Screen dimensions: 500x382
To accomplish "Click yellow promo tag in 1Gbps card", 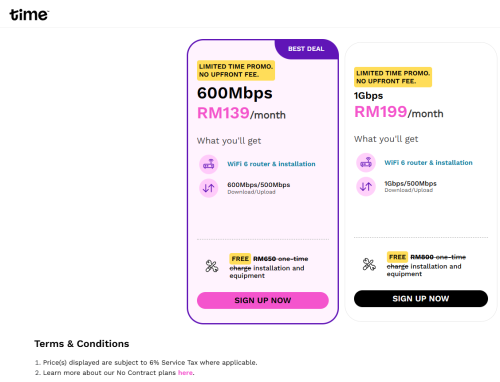I will (393, 77).
